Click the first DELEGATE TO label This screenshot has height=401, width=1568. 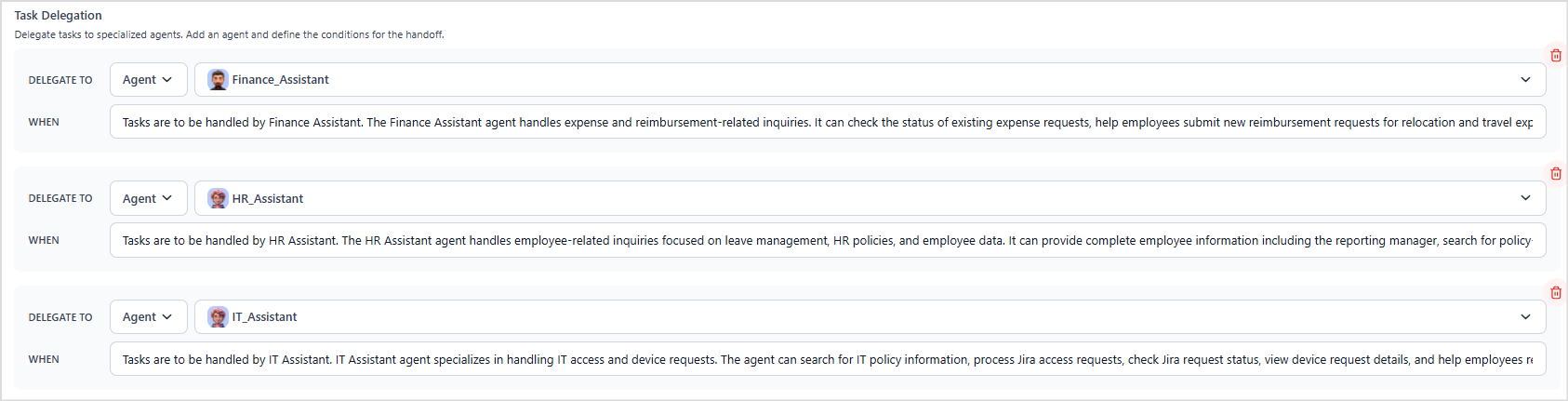[60, 81]
